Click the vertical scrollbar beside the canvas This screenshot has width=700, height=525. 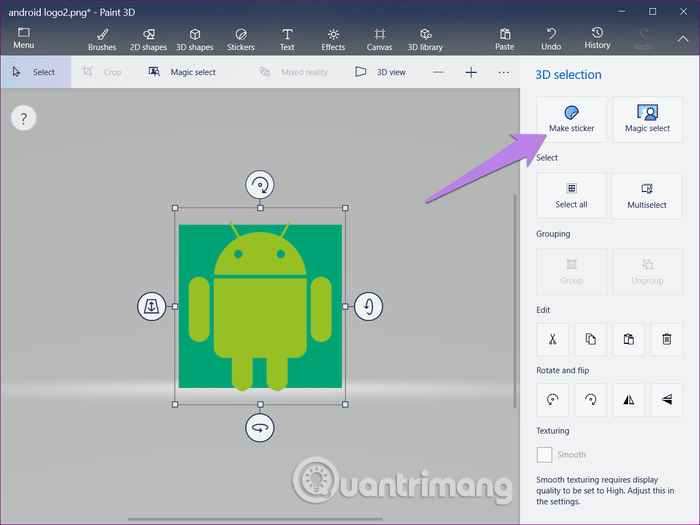pyautogui.click(x=514, y=301)
